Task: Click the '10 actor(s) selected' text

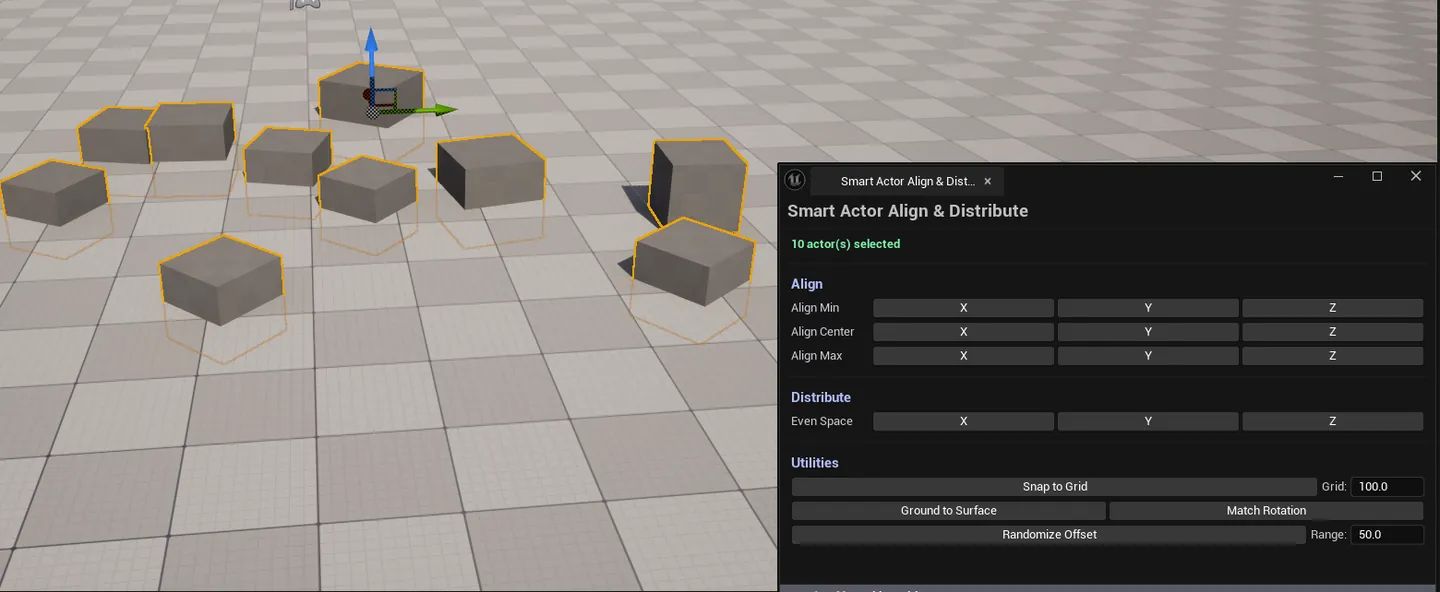Action: (x=846, y=244)
